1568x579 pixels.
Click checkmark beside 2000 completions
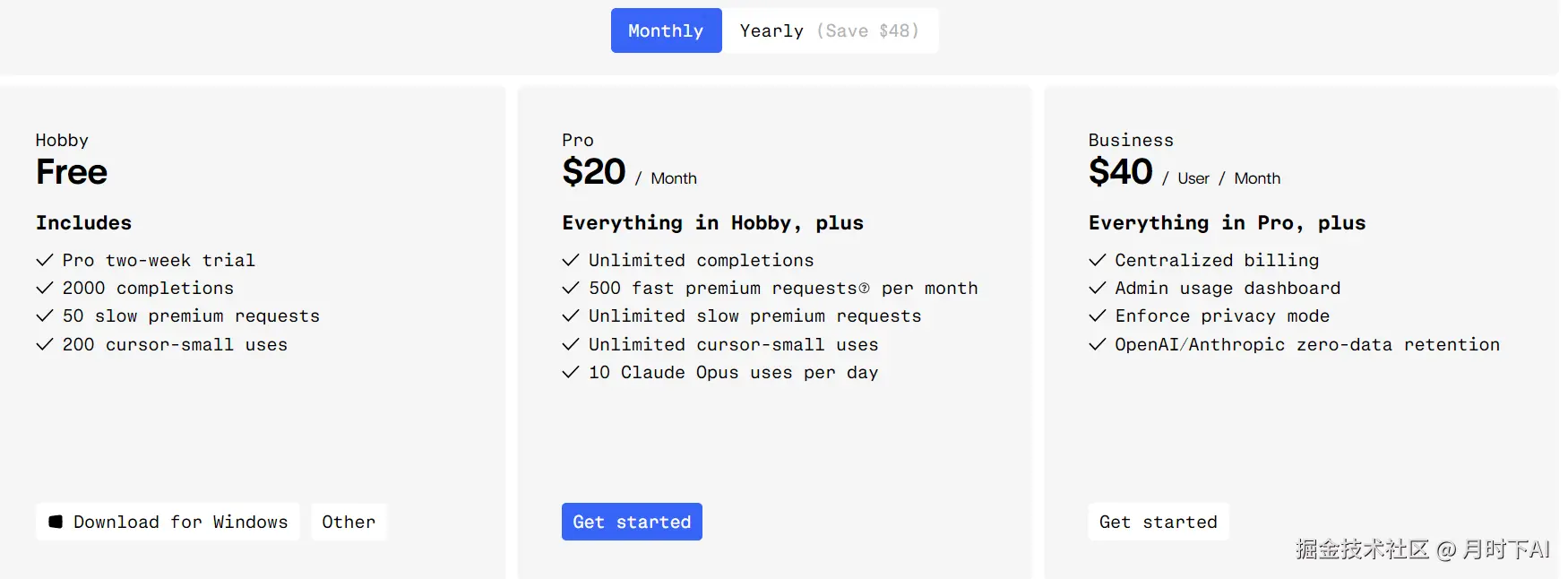(x=45, y=289)
